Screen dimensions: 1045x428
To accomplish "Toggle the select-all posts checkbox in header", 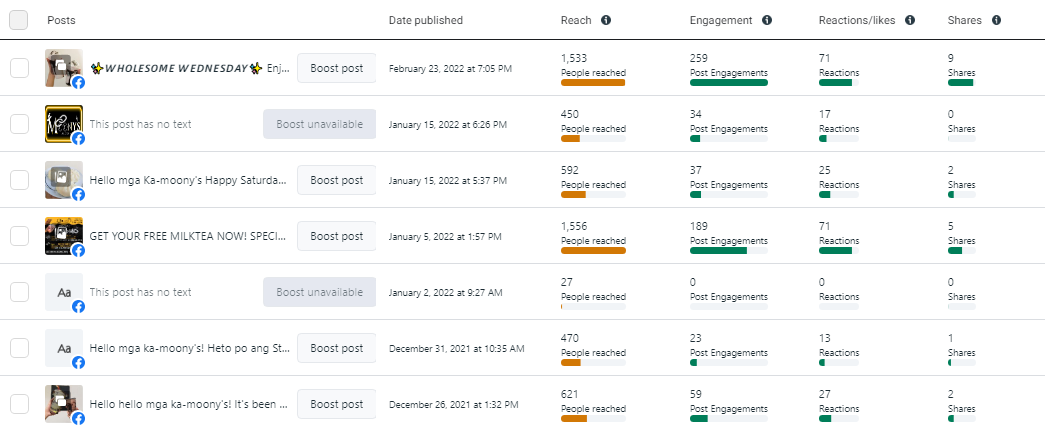I will coord(19,20).
